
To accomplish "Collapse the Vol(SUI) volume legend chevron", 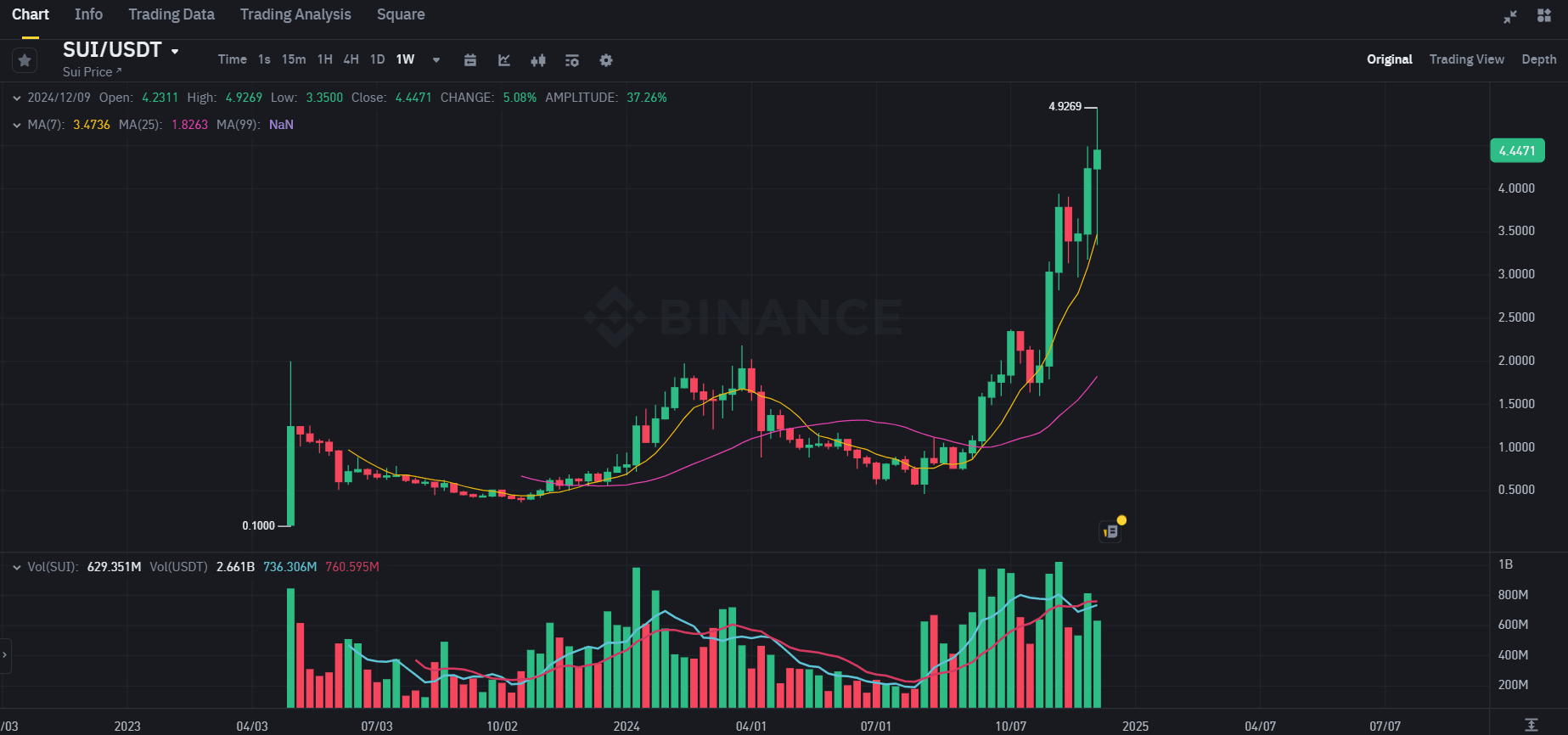I will point(17,567).
